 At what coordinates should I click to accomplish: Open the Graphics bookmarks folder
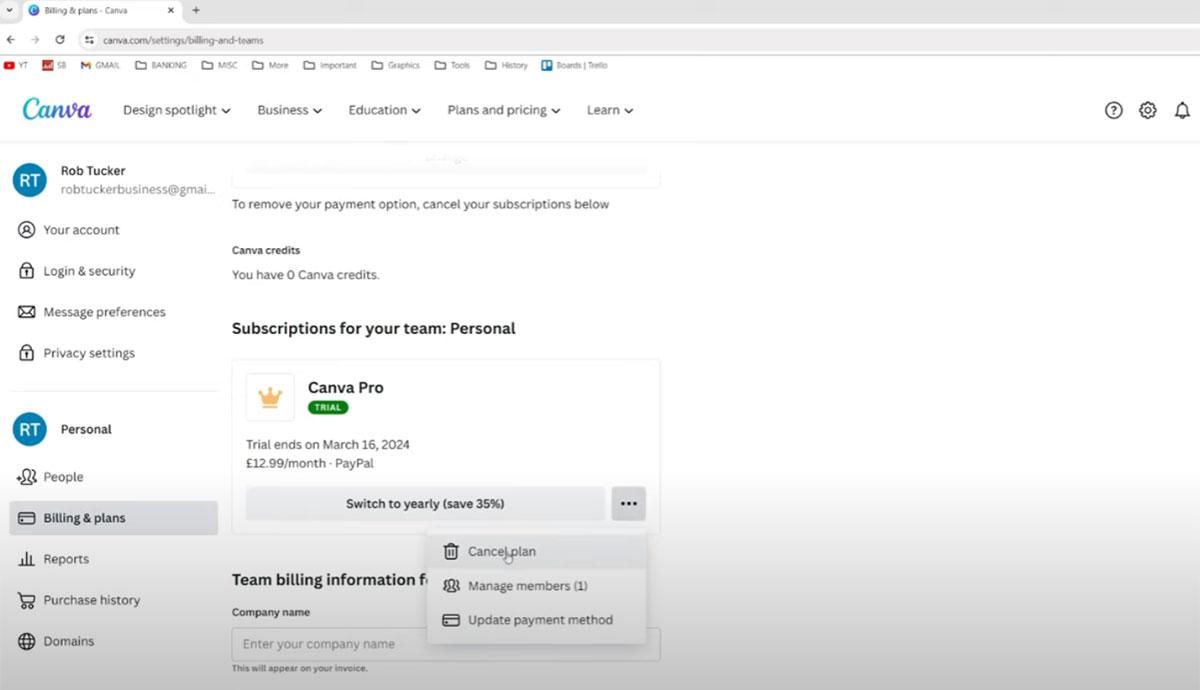pos(396,65)
